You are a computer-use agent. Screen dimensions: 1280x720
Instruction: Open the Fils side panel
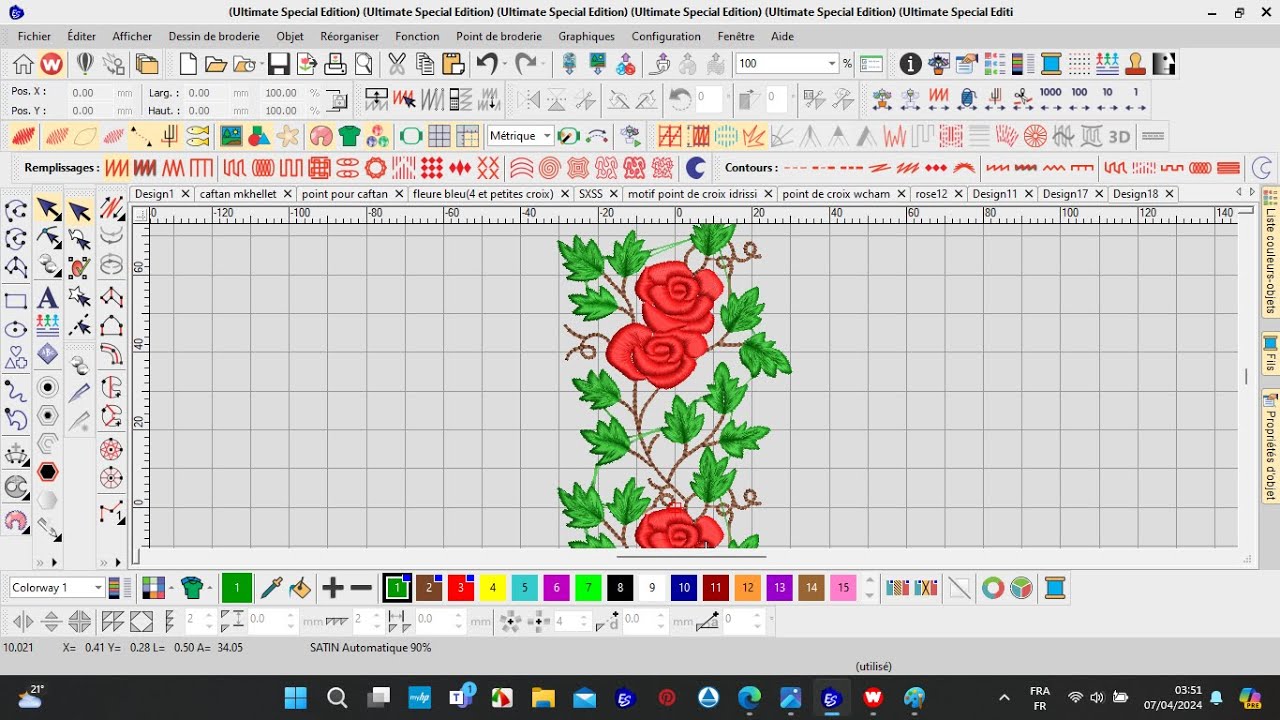1271,354
